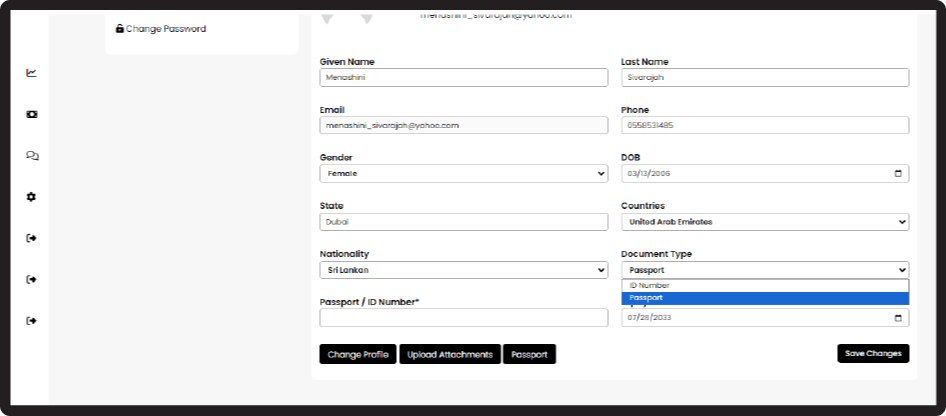Expand the Countries dropdown

(x=764, y=222)
